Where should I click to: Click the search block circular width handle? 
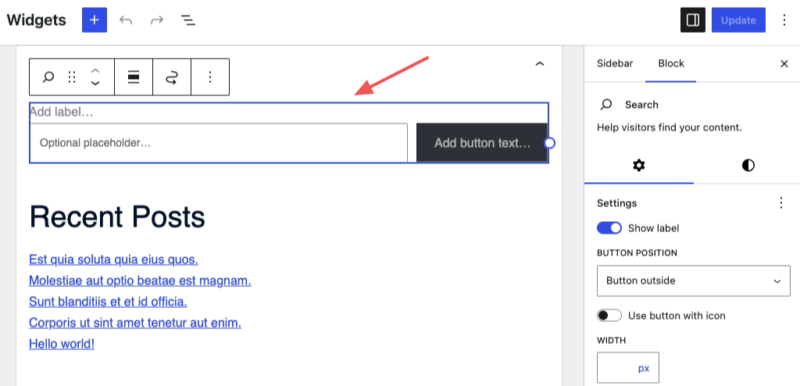click(549, 143)
